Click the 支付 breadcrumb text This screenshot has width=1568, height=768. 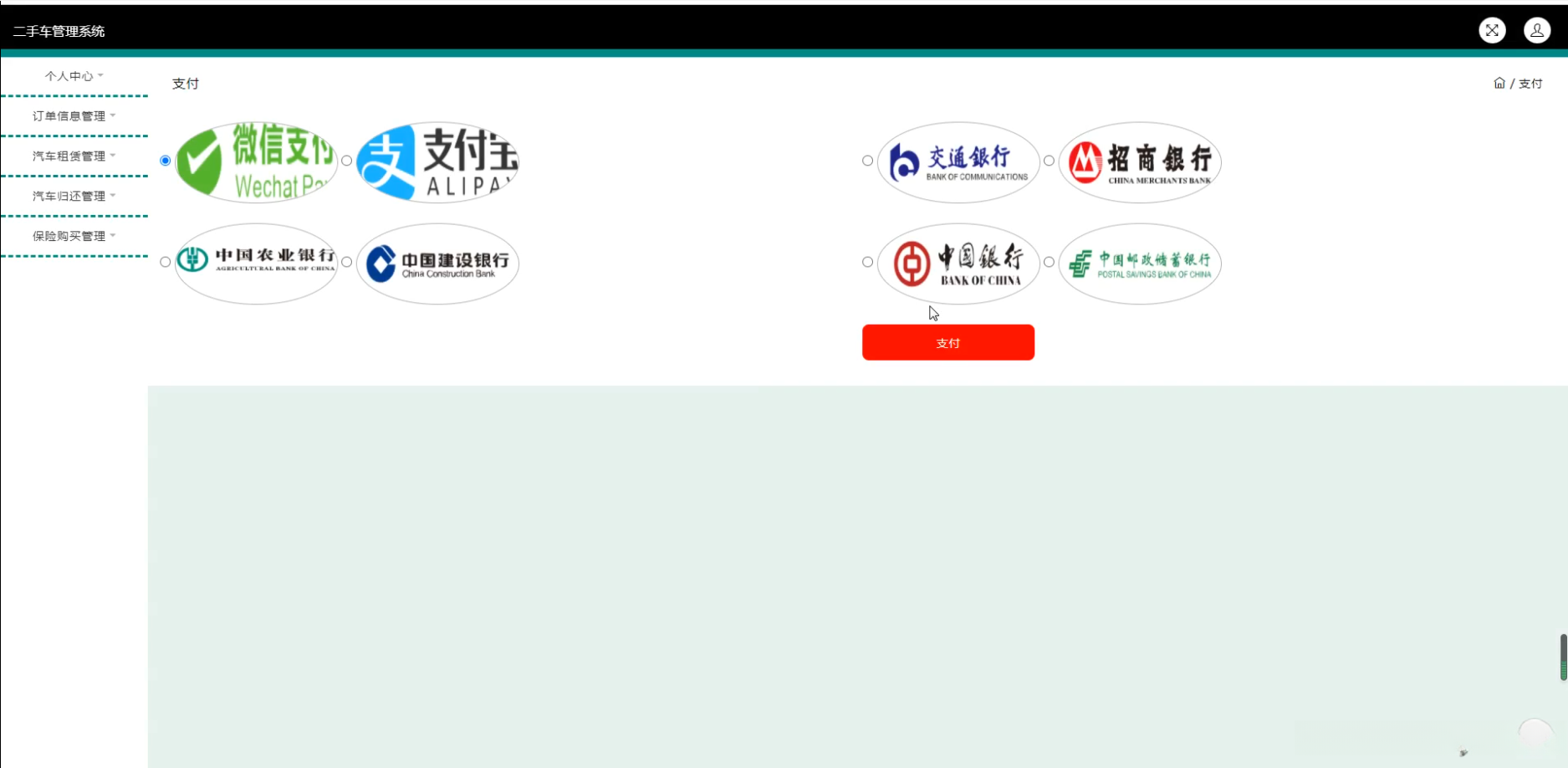(x=1530, y=84)
